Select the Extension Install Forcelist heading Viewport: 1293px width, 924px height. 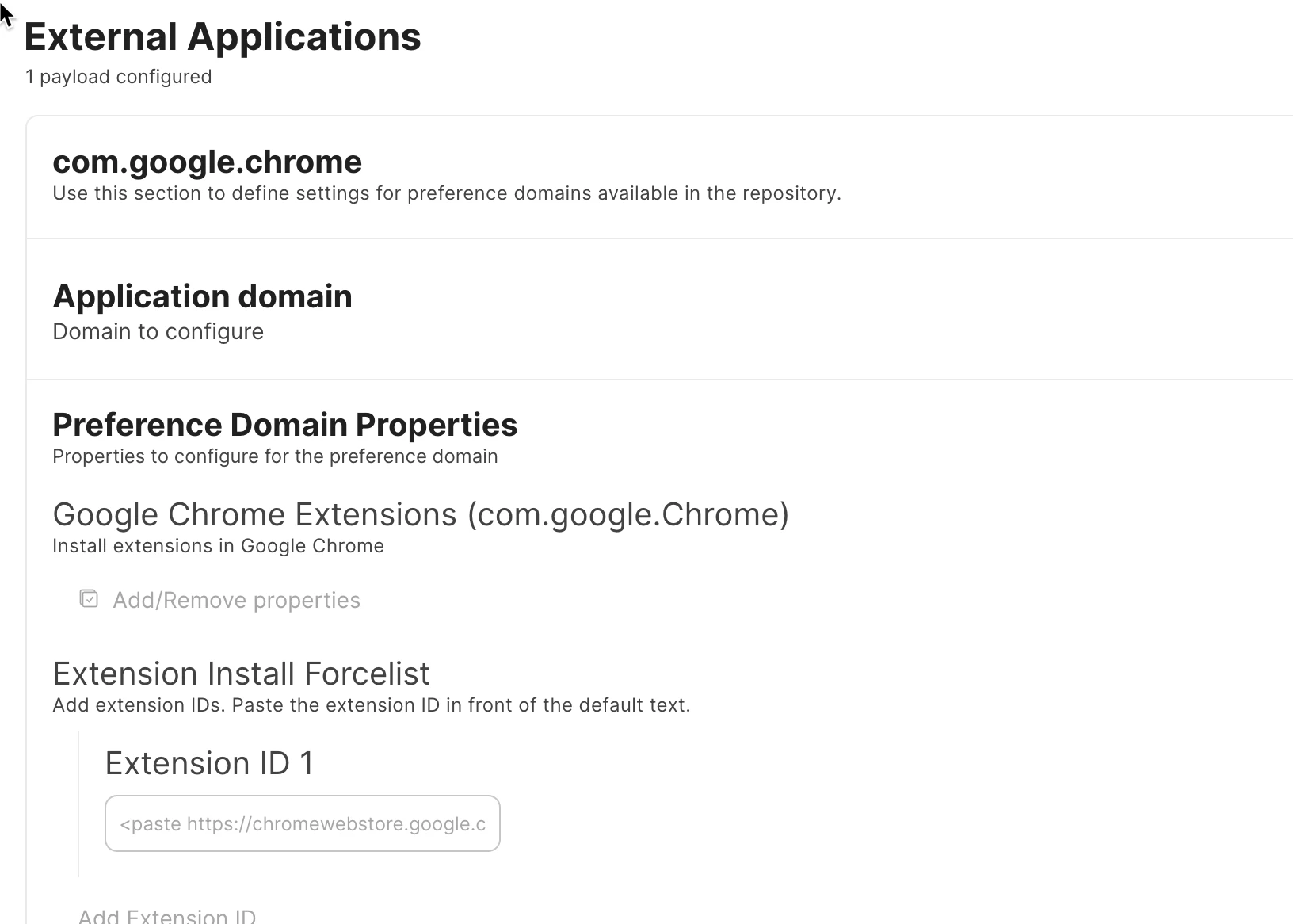(242, 674)
